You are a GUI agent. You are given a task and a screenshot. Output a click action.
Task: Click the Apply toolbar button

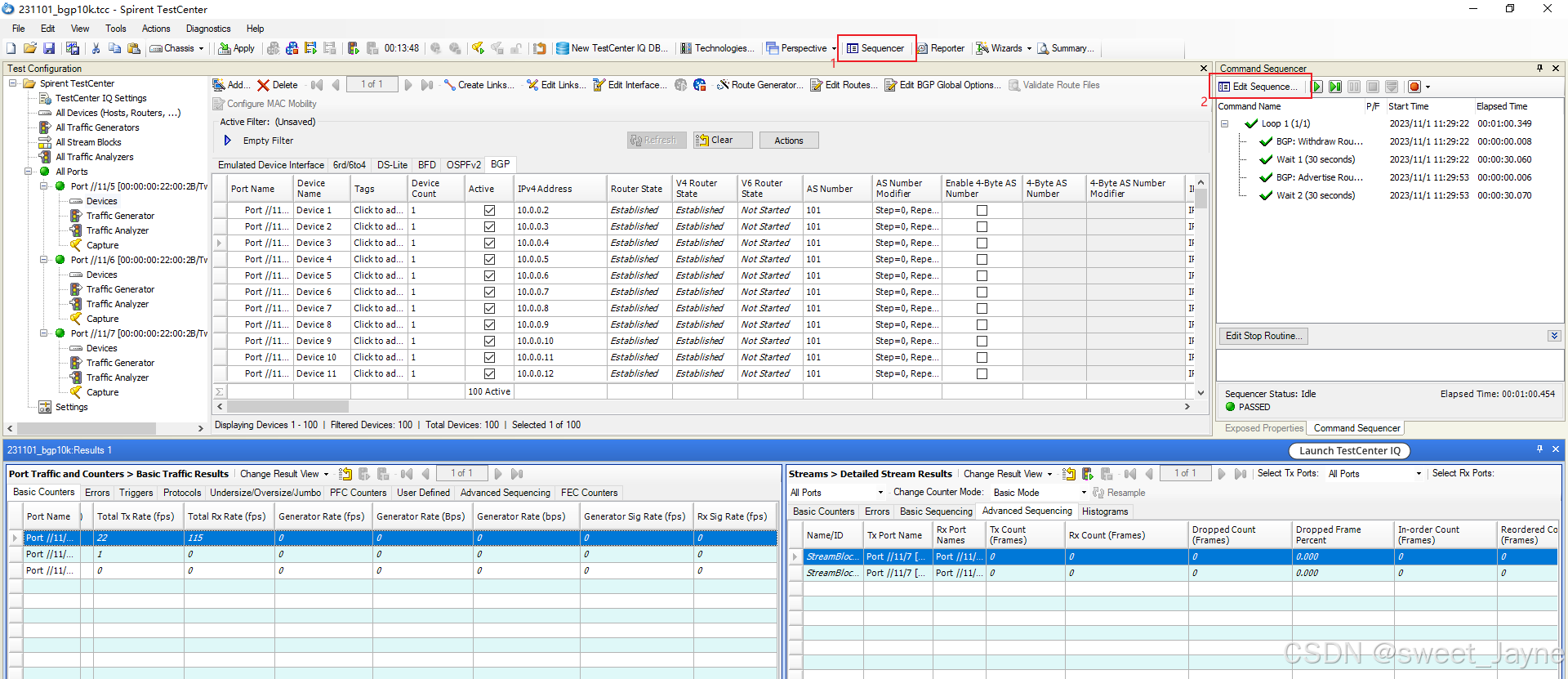pyautogui.click(x=237, y=48)
